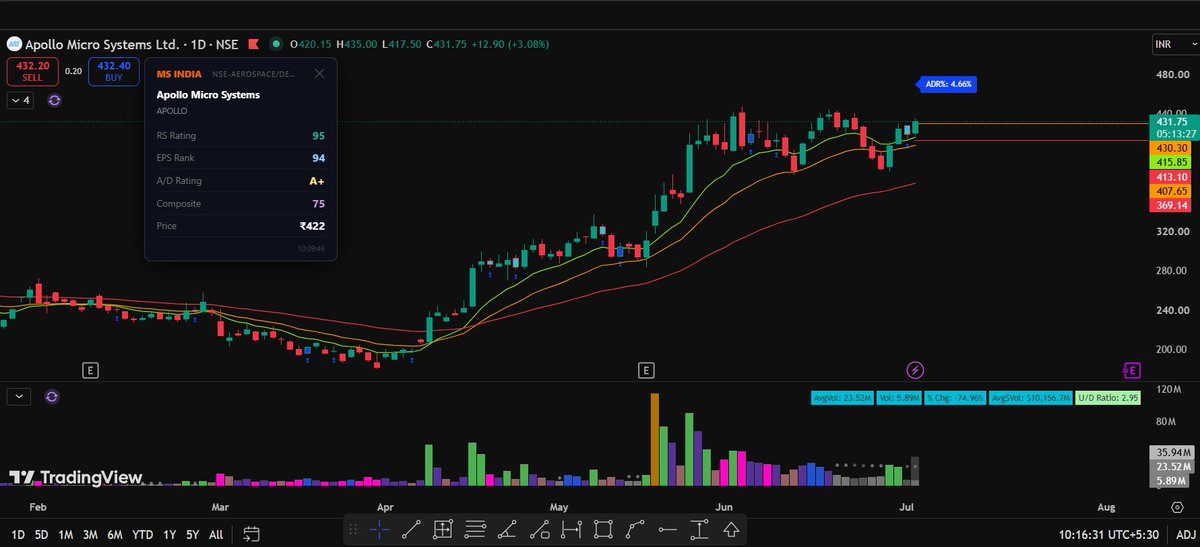Open timezone menu at 10:16:31 UTC+5:30
Viewport: 1200px width, 547px height.
(1110, 534)
